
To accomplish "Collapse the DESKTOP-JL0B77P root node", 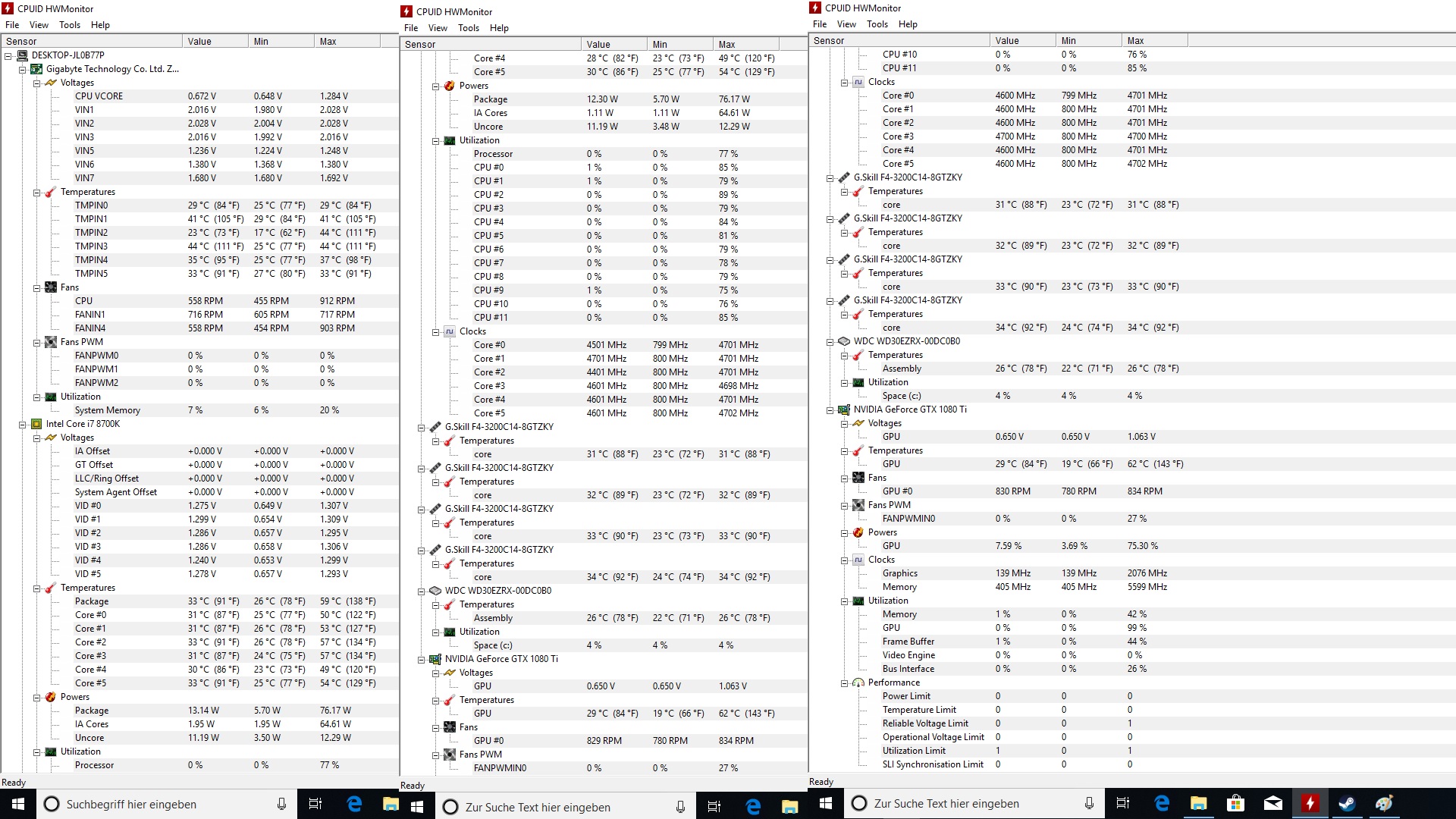I will click(x=8, y=55).
